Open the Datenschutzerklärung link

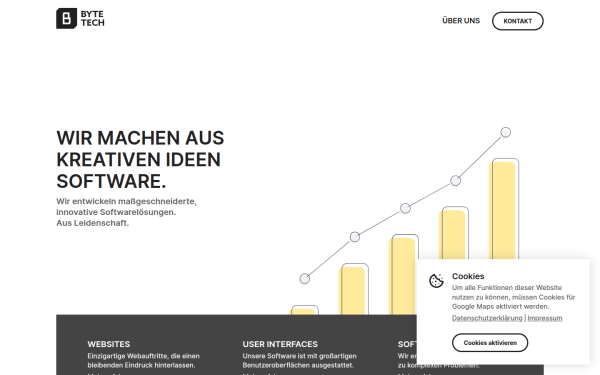tap(487, 318)
